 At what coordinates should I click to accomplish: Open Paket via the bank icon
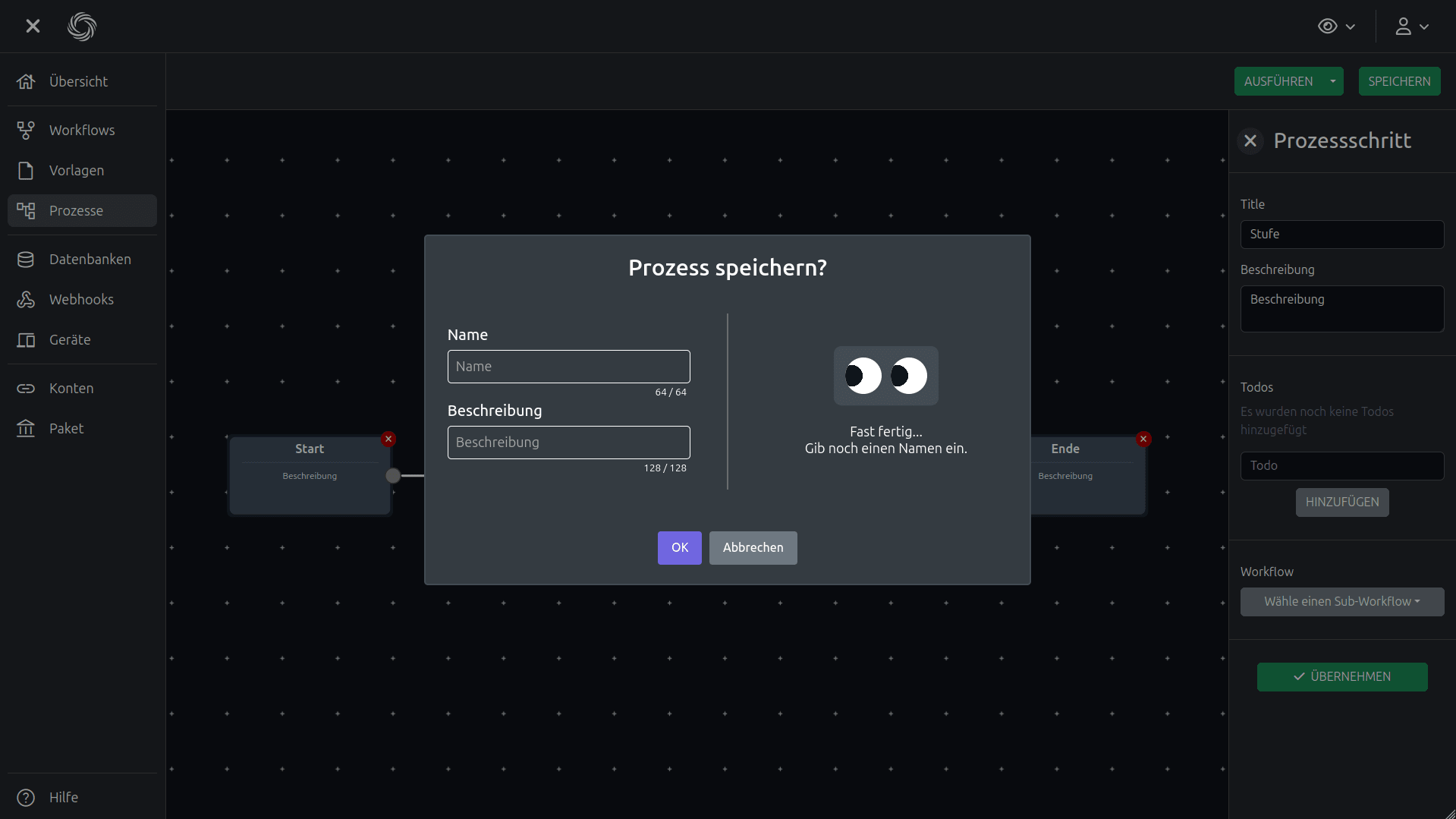[26, 428]
